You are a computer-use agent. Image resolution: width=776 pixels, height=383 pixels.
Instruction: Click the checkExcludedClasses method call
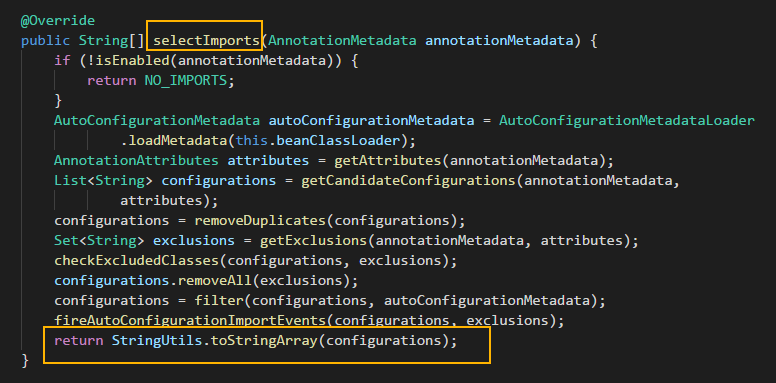pos(137,261)
